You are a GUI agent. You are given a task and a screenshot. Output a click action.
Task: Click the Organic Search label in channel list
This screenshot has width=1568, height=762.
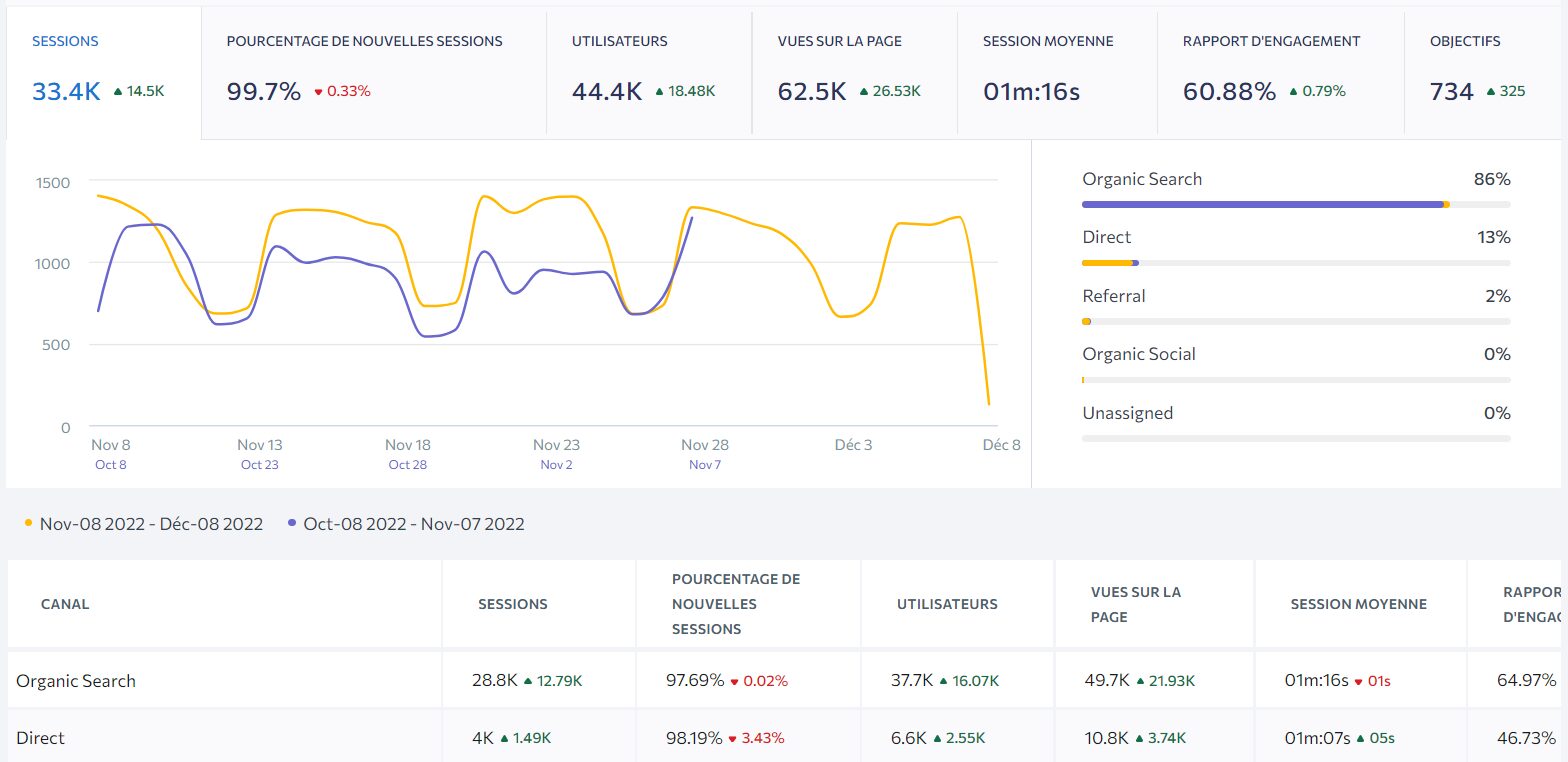coord(1142,179)
